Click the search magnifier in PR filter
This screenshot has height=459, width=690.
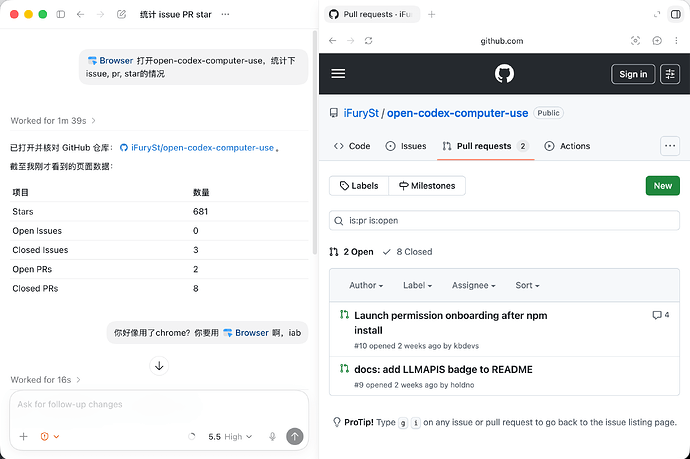click(x=338, y=221)
